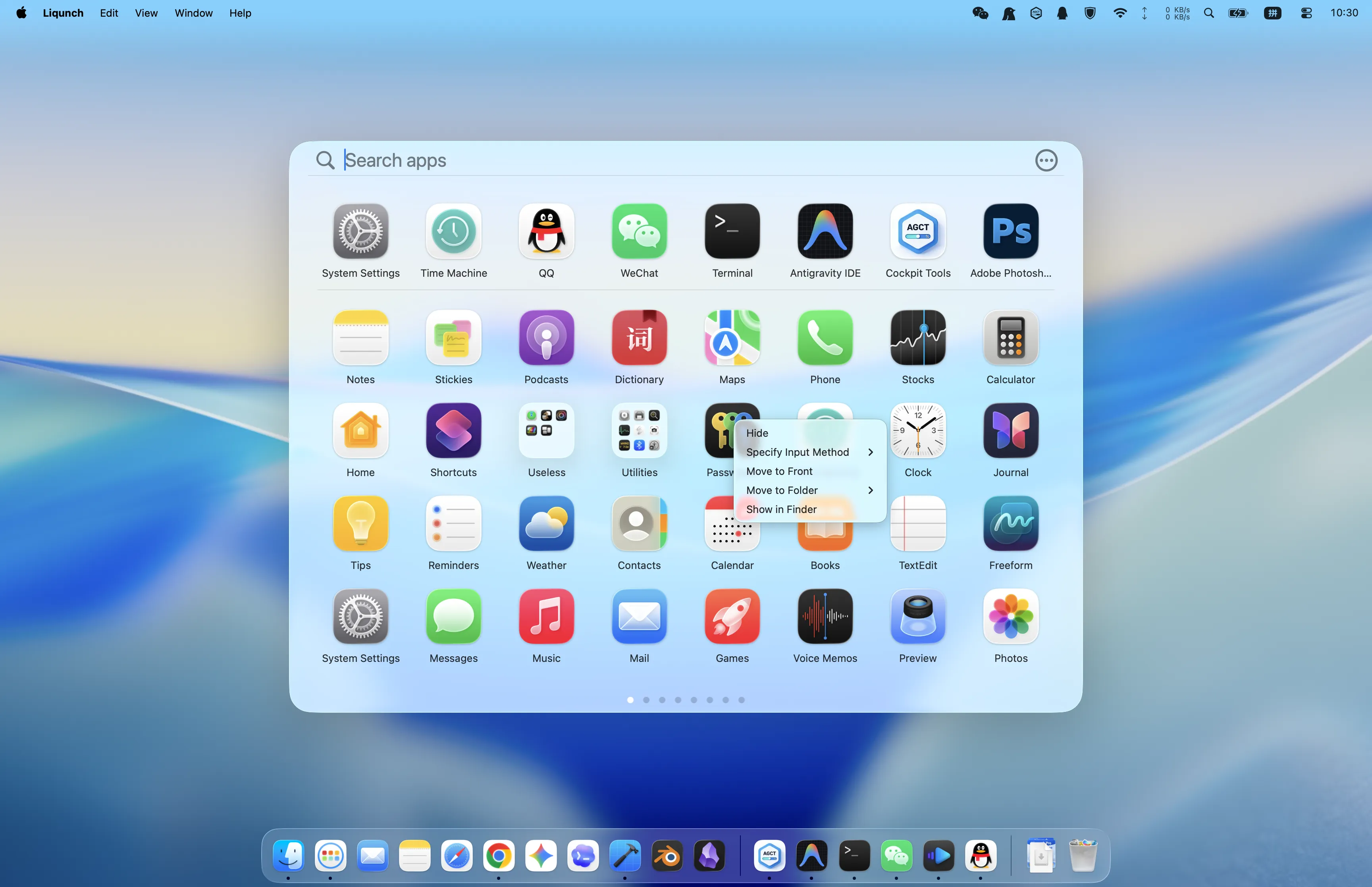Open Finder from the Dock
This screenshot has height=887, width=1372.
(289, 856)
